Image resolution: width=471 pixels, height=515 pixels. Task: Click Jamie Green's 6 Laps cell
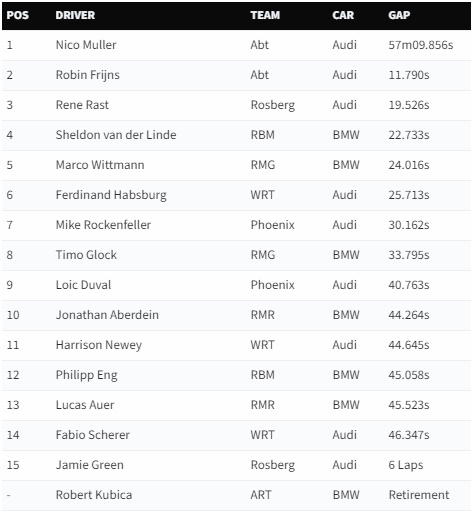[406, 465]
